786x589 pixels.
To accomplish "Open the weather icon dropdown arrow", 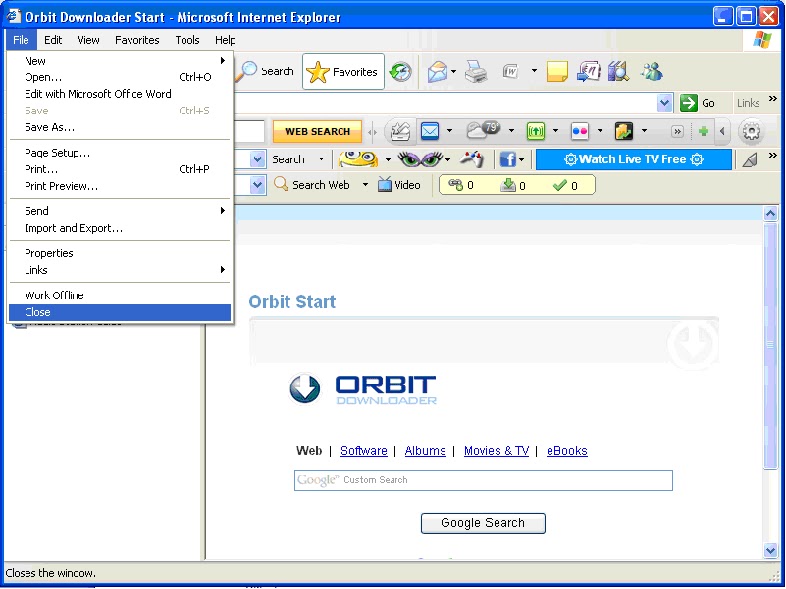I will (x=511, y=131).
